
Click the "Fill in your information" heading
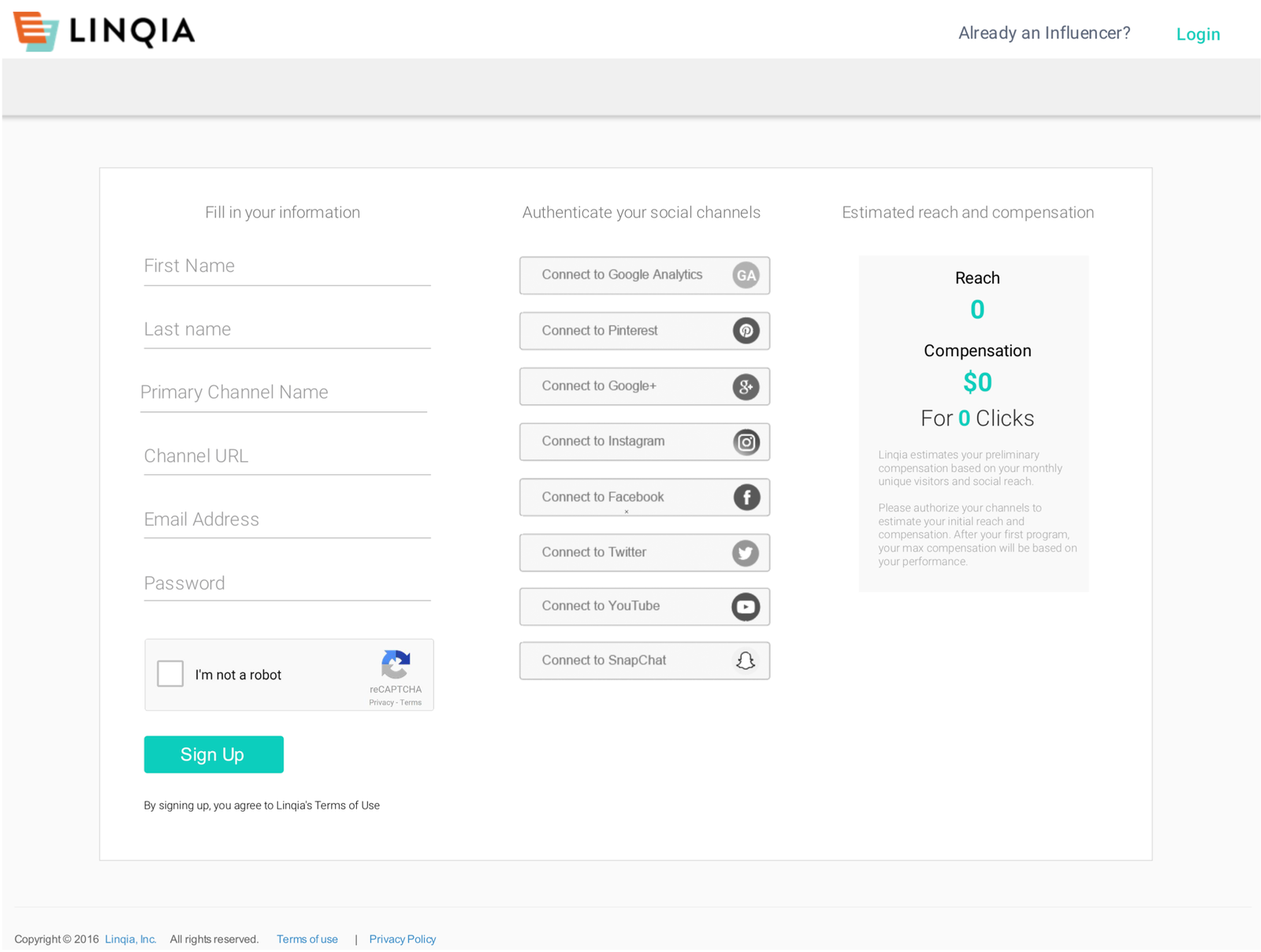(283, 213)
